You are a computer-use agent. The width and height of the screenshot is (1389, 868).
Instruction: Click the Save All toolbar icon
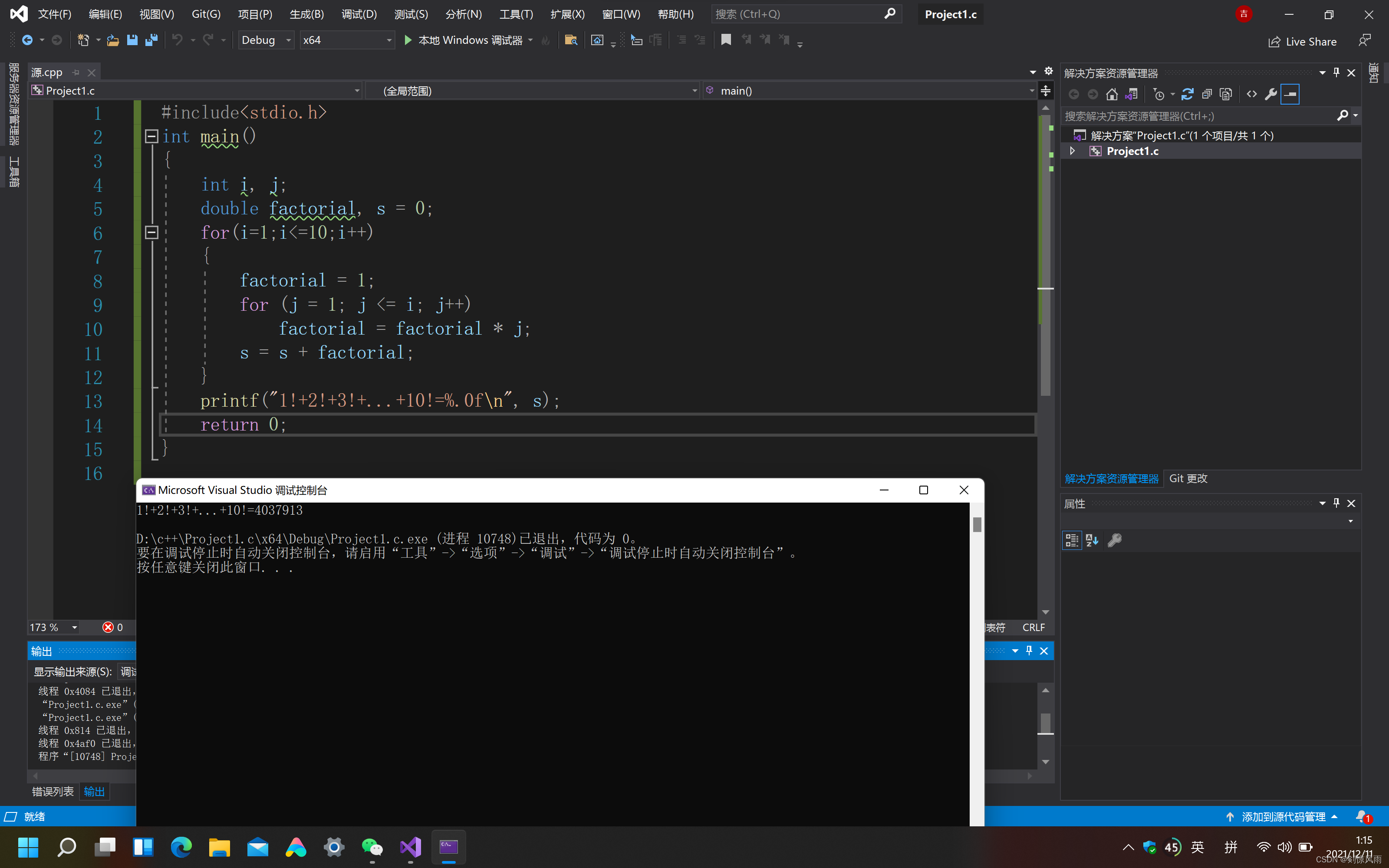(151, 40)
